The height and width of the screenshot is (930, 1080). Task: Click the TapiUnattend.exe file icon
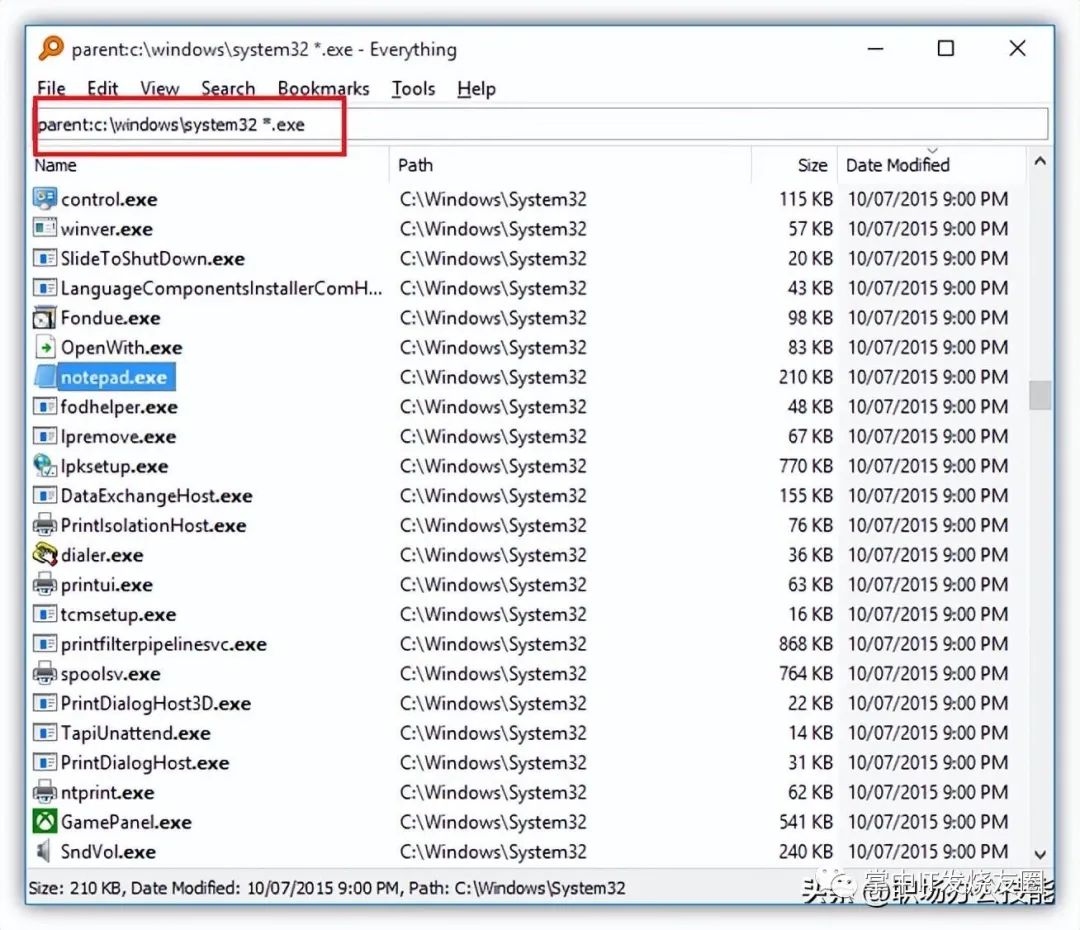(x=45, y=732)
